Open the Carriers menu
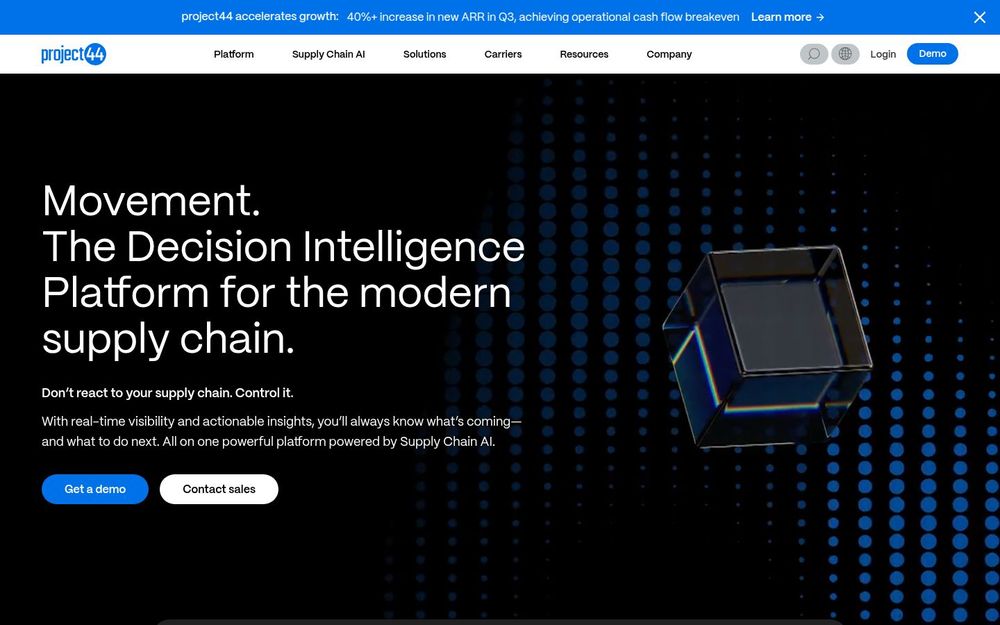Image resolution: width=1000 pixels, height=625 pixels. 503,54
